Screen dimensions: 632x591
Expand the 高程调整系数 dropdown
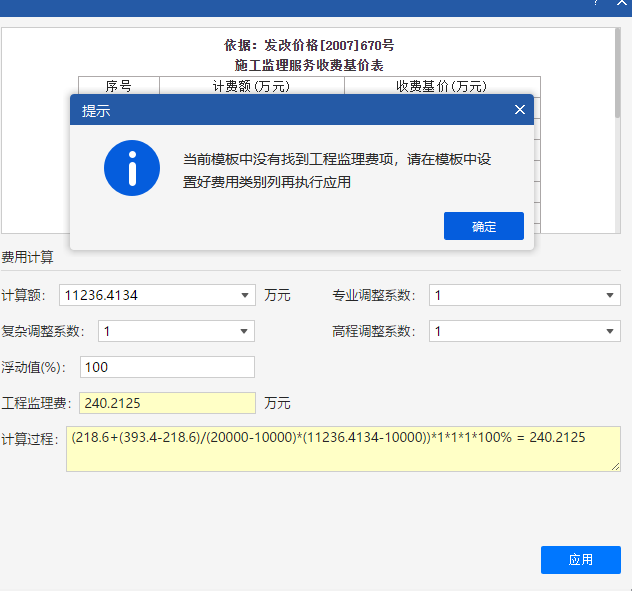tap(609, 331)
